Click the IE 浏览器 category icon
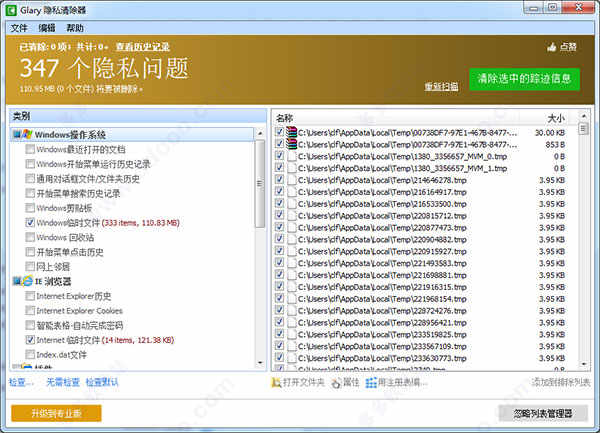Viewport: 600px width, 433px height. point(26,282)
